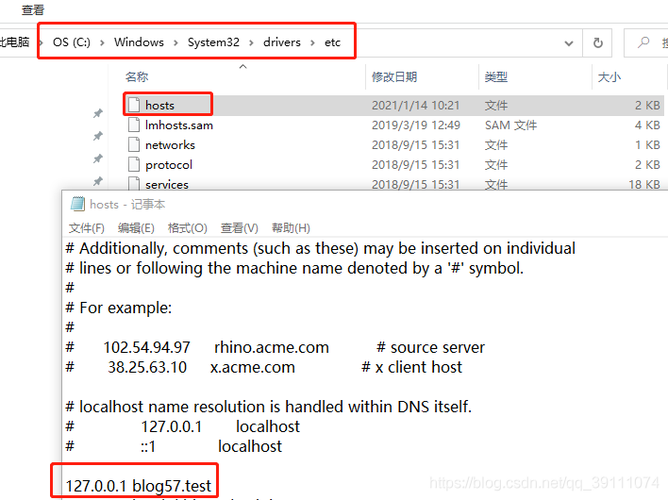
Task: Expand the chevron after Windows breadcrumb
Action: 176,43
